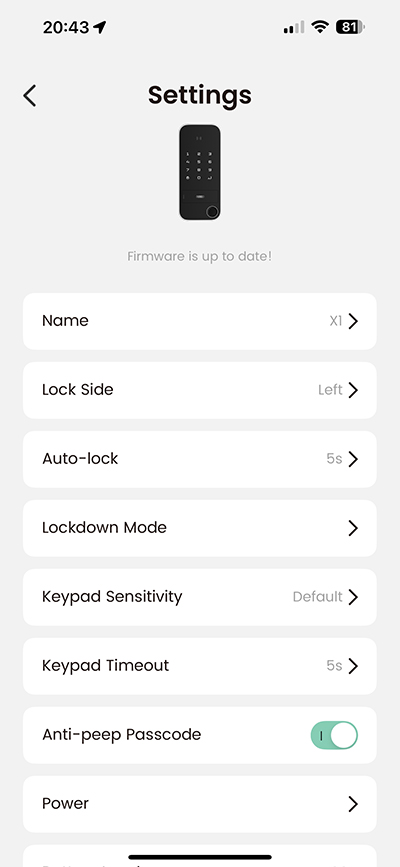The width and height of the screenshot is (400, 867).
Task: Tap the Auto-lock 5s value
Action: pos(334,459)
